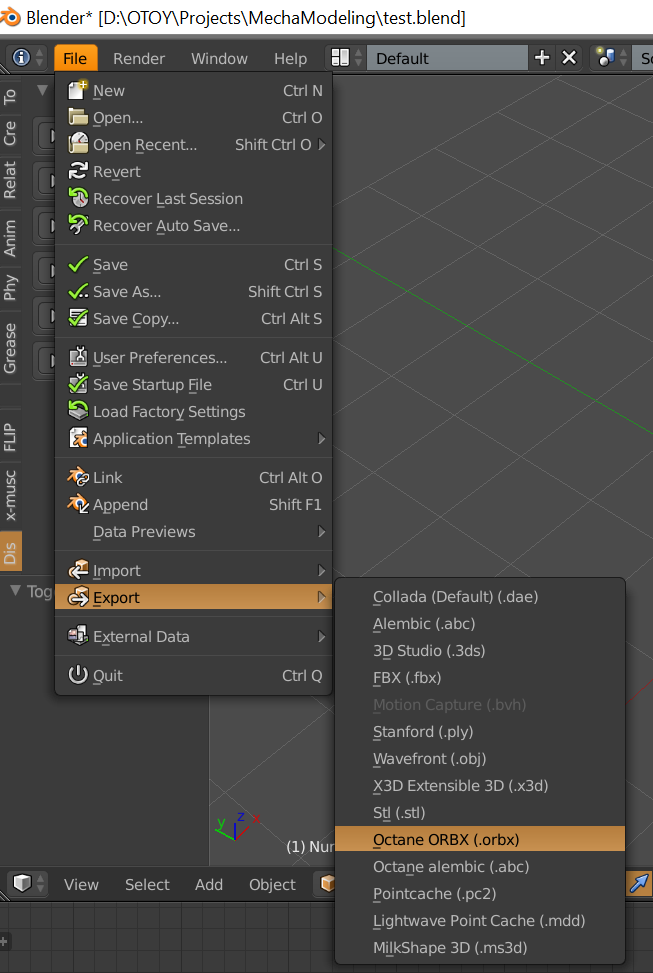Open the 3D viewport View menu

tap(81, 884)
